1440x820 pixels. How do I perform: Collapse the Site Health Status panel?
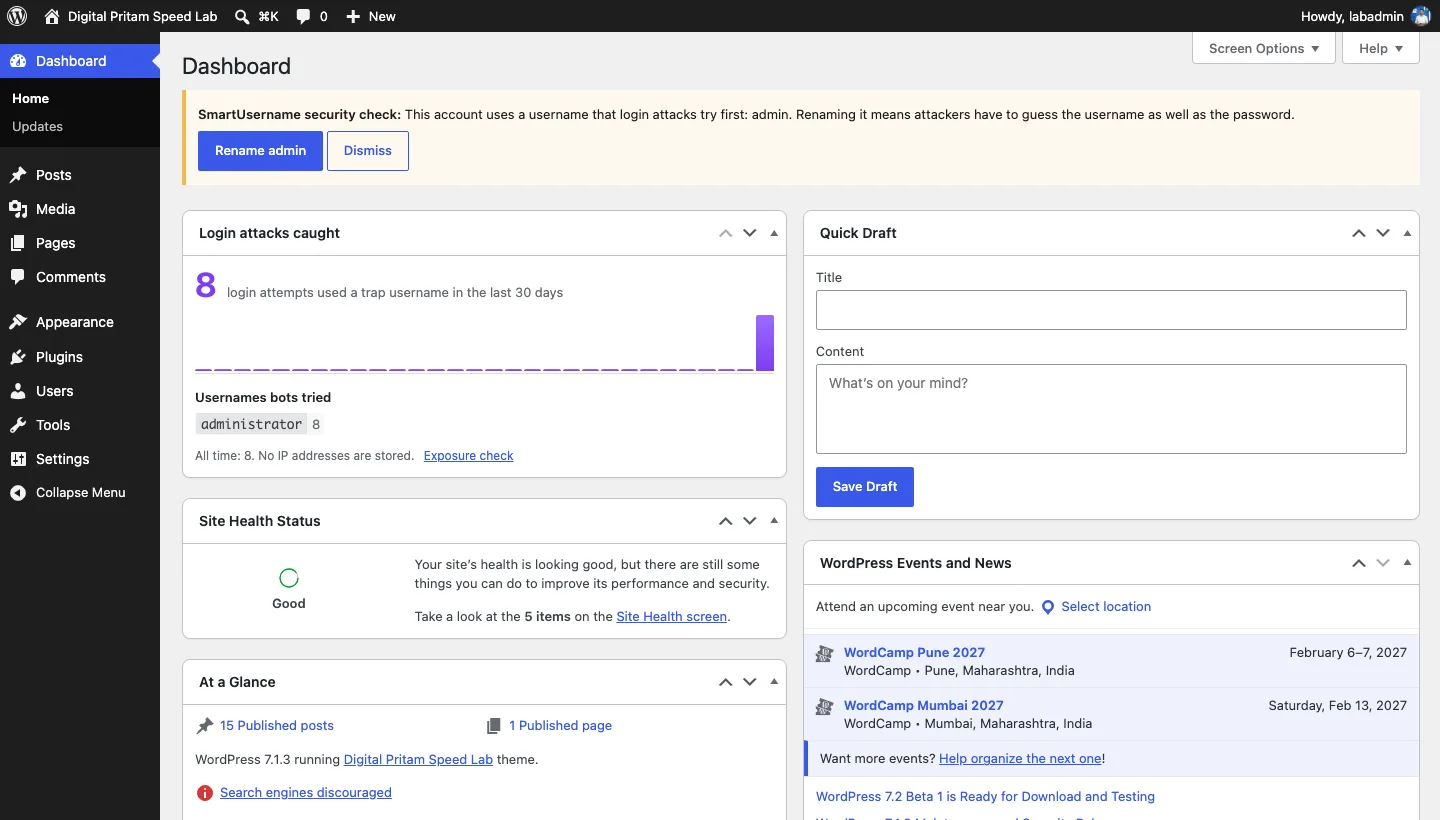tap(774, 521)
